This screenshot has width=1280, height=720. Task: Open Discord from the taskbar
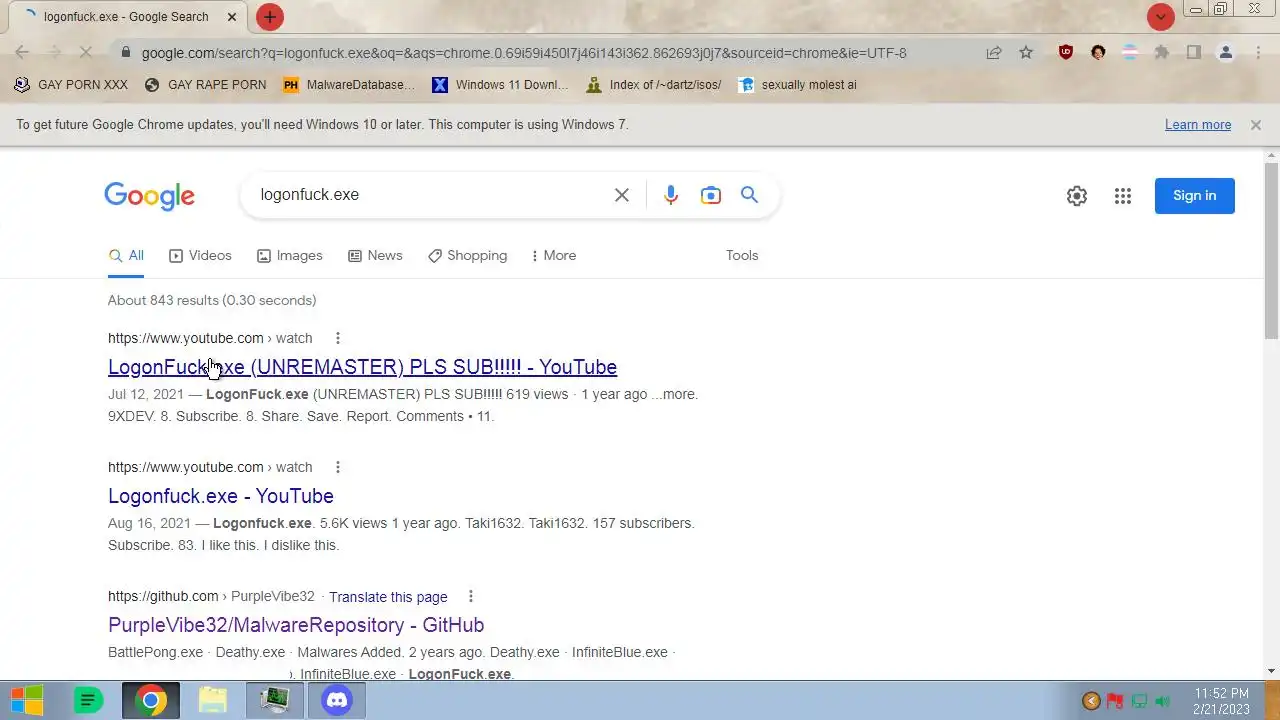coord(337,700)
